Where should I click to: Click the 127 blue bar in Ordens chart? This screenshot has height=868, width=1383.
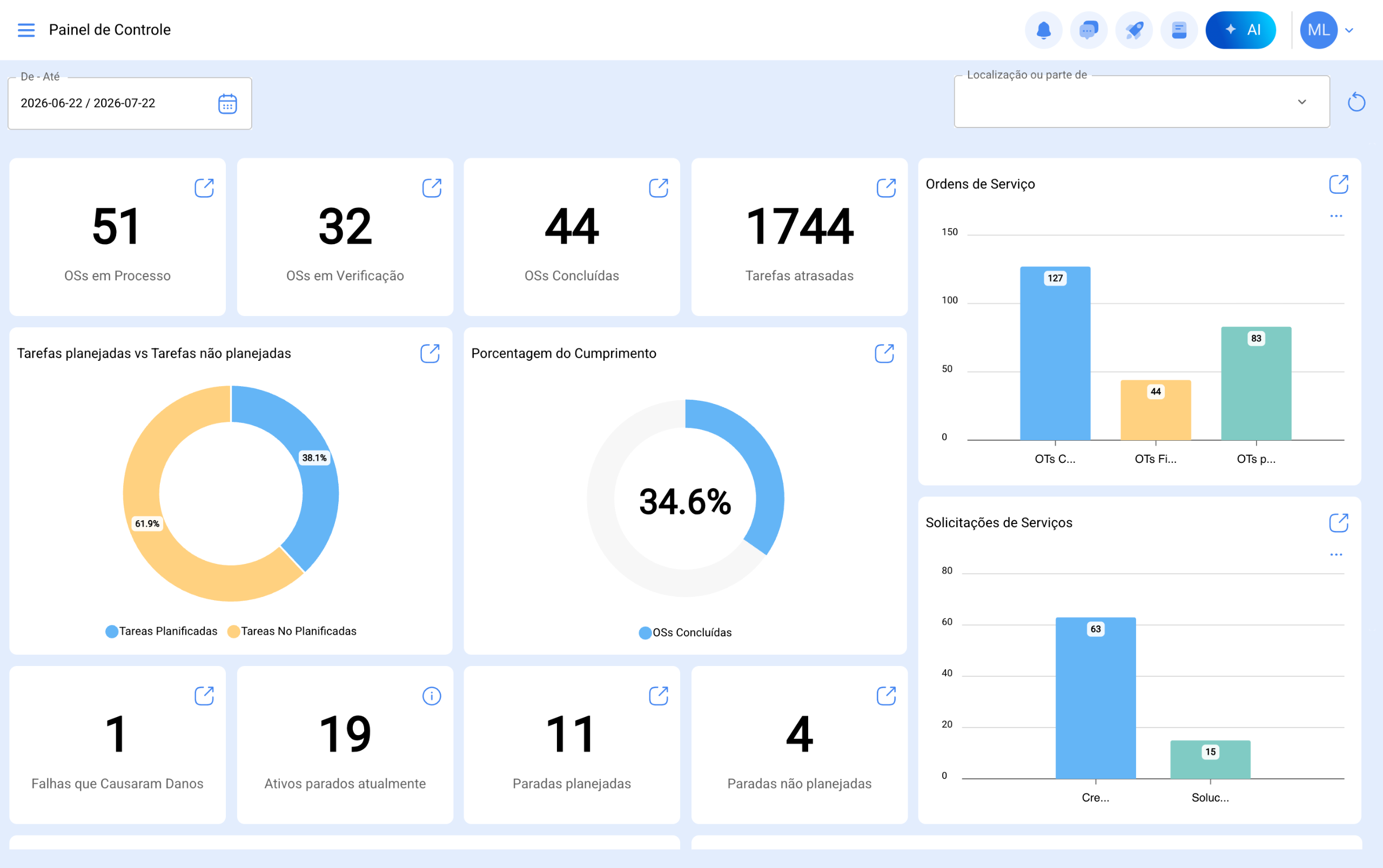tap(1055, 353)
